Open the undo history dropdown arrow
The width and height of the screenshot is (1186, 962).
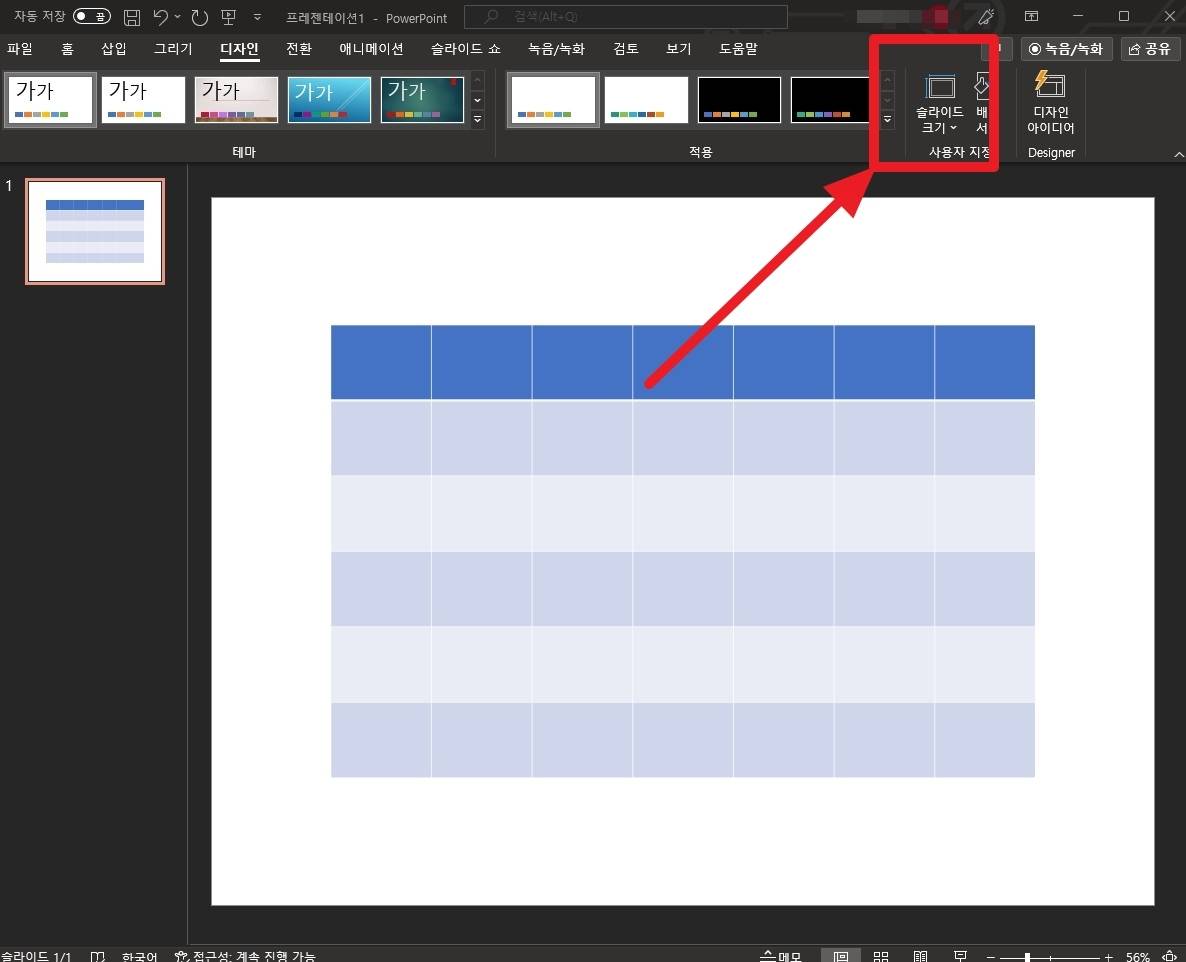(178, 17)
